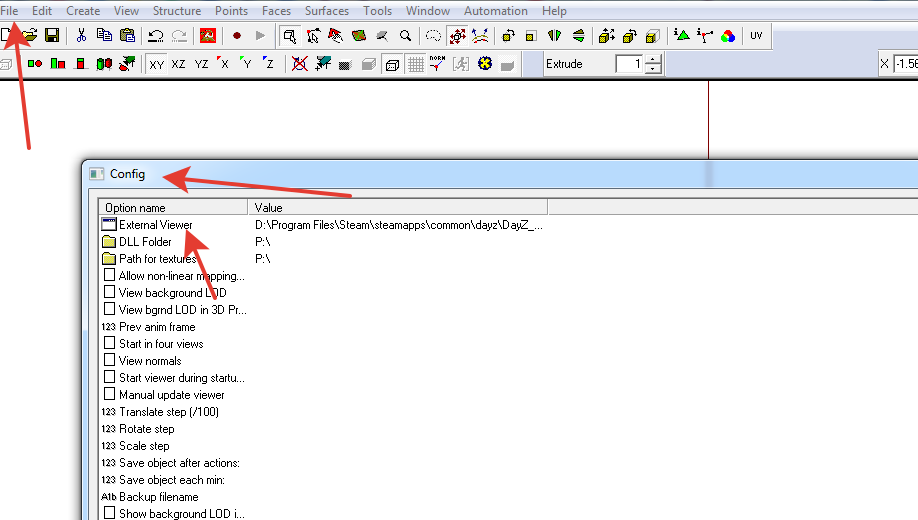Open the Surfaces menu
The image size is (918, 520).
(x=327, y=11)
